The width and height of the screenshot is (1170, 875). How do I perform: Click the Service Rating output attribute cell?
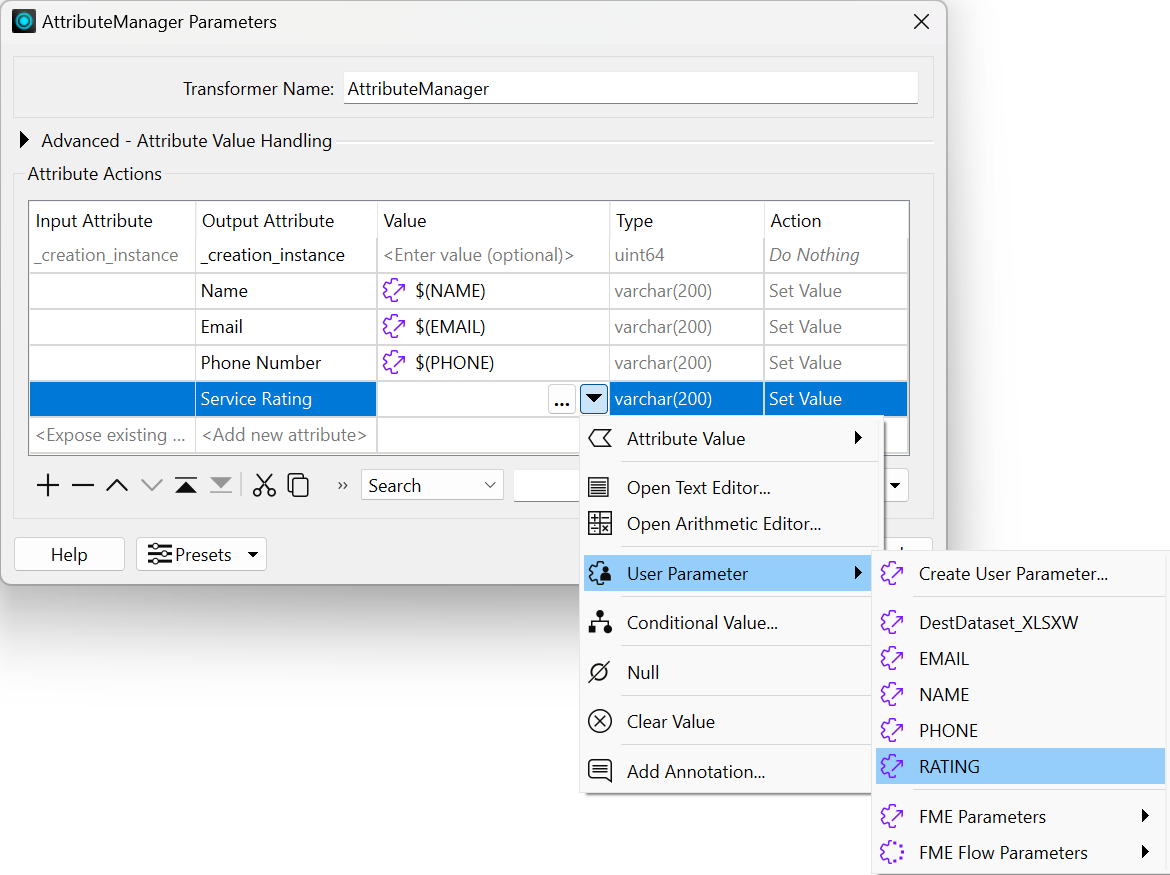tap(286, 399)
